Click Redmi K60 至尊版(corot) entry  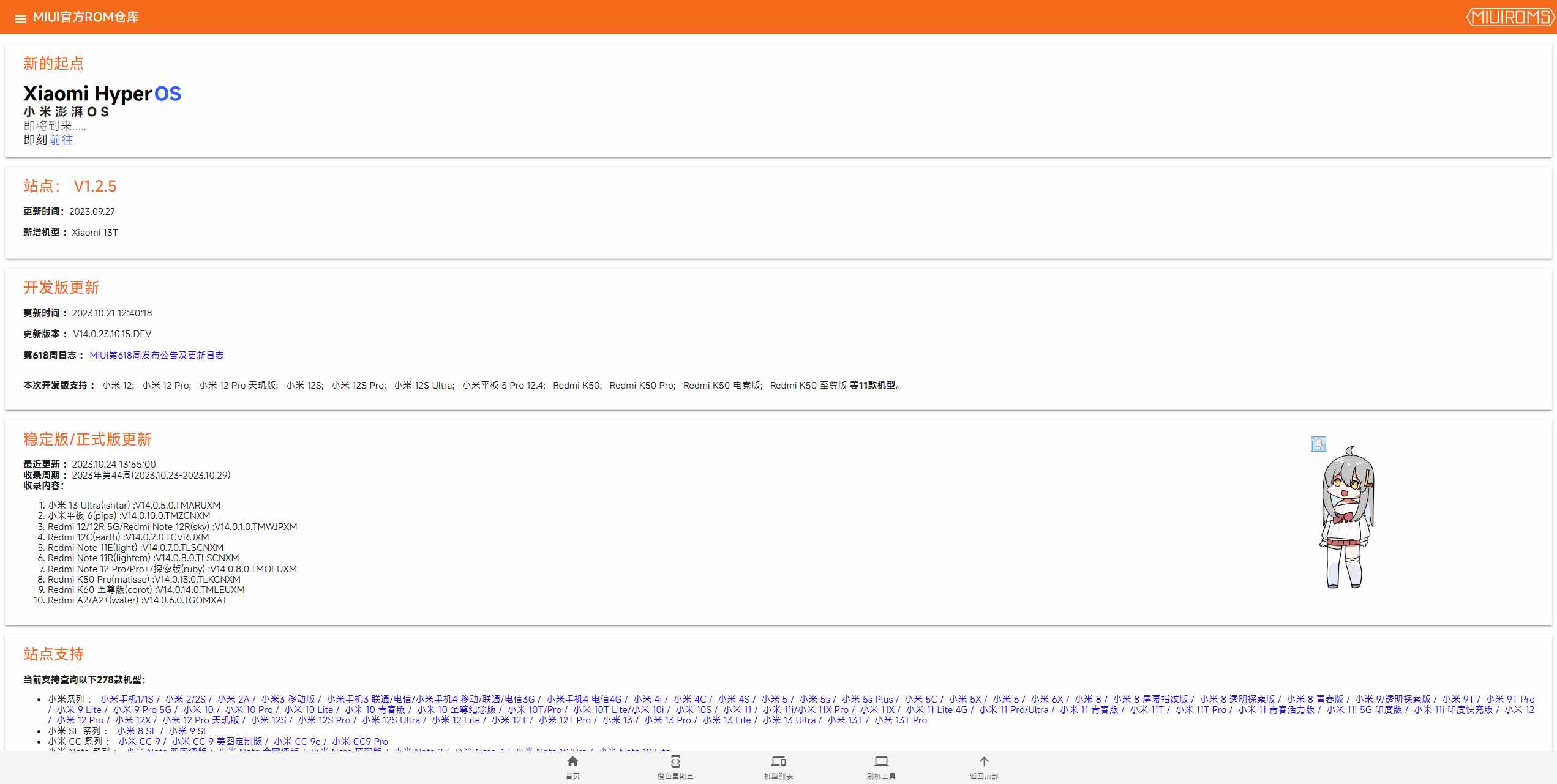point(146,590)
